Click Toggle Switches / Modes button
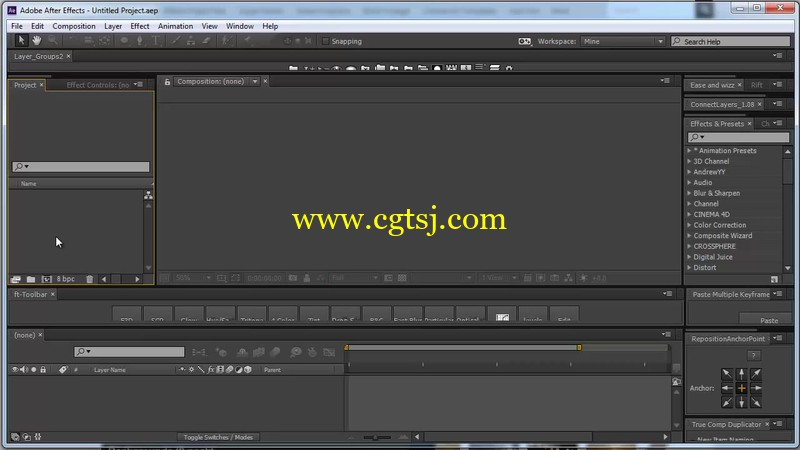 pos(218,437)
